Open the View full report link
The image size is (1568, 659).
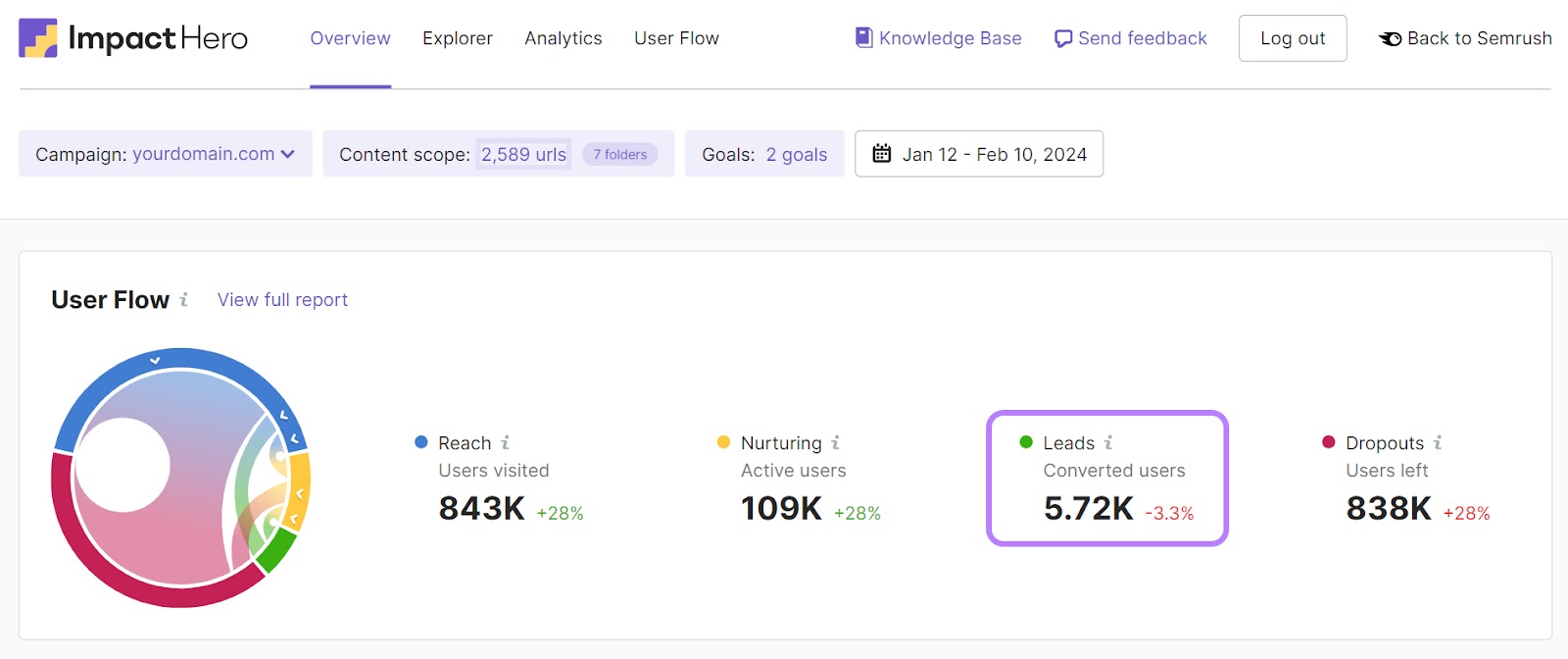282,300
